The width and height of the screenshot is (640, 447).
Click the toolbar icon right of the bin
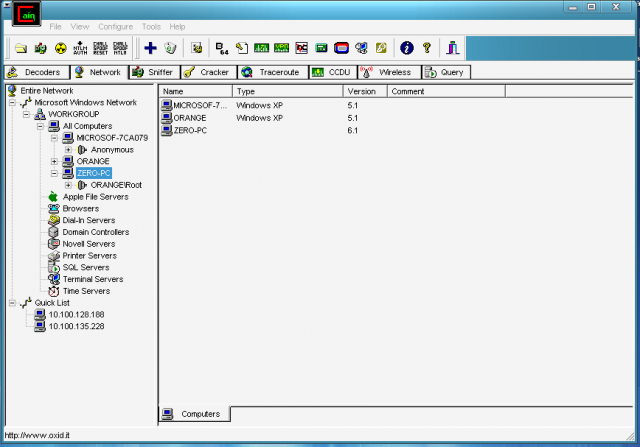click(x=197, y=48)
